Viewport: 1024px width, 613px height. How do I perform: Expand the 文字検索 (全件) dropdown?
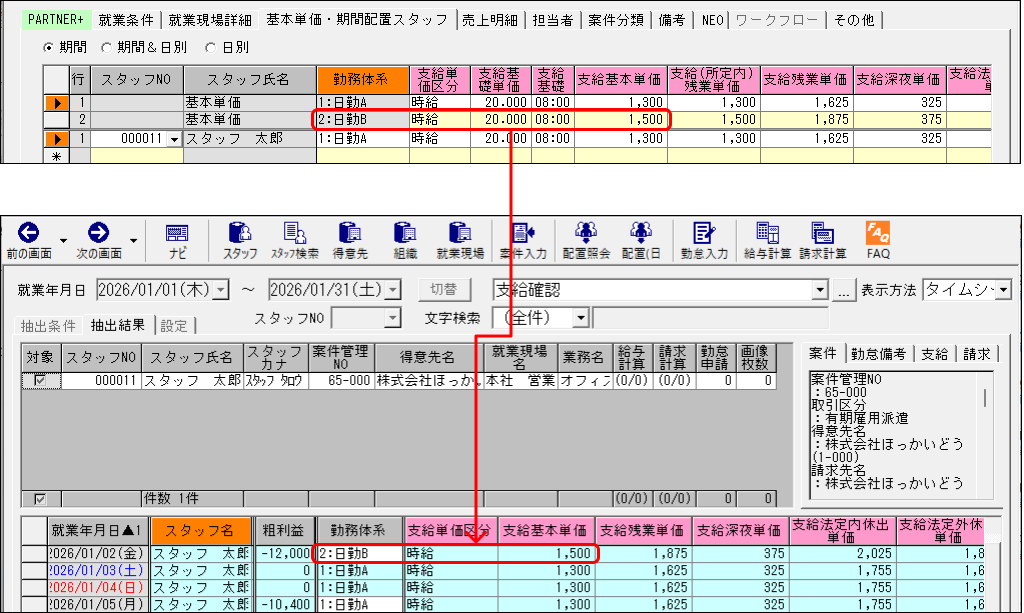(x=580, y=318)
